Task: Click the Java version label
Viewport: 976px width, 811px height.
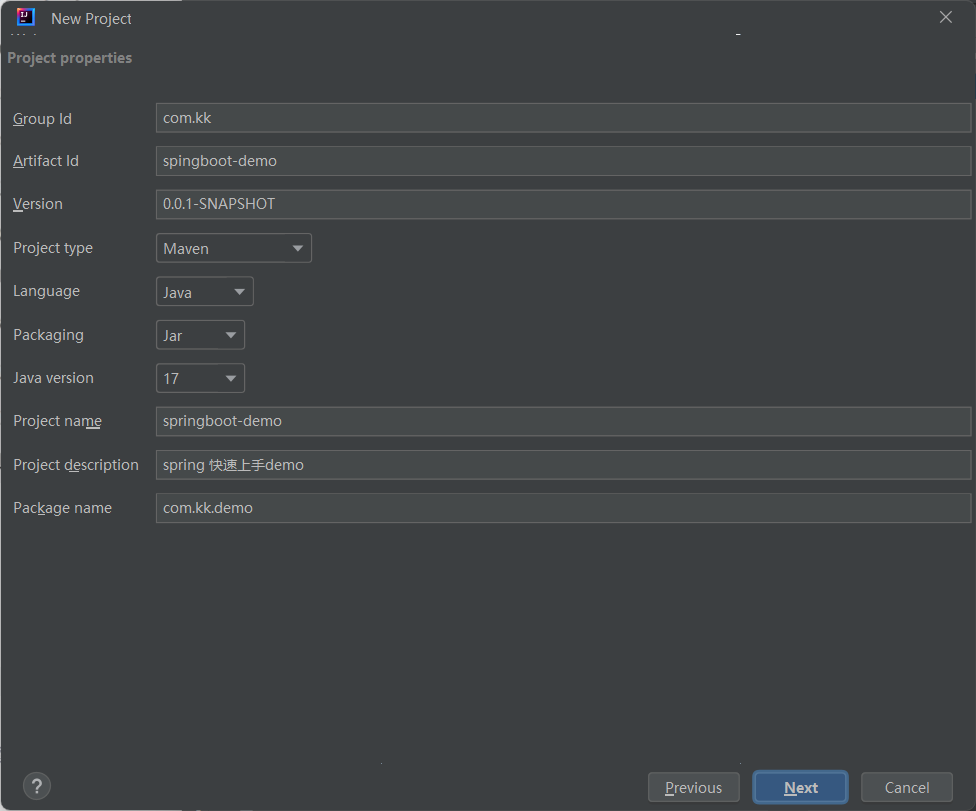Action: point(54,378)
